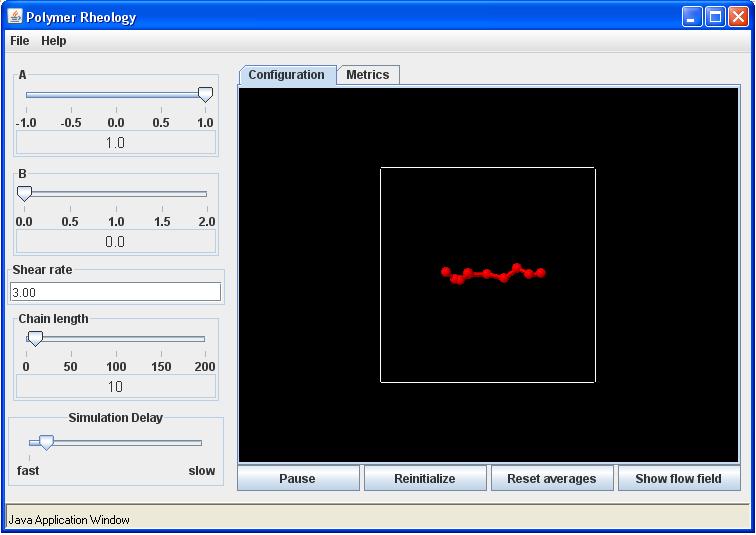The height and width of the screenshot is (535, 756).
Task: Click the Pause button
Action: click(297, 479)
